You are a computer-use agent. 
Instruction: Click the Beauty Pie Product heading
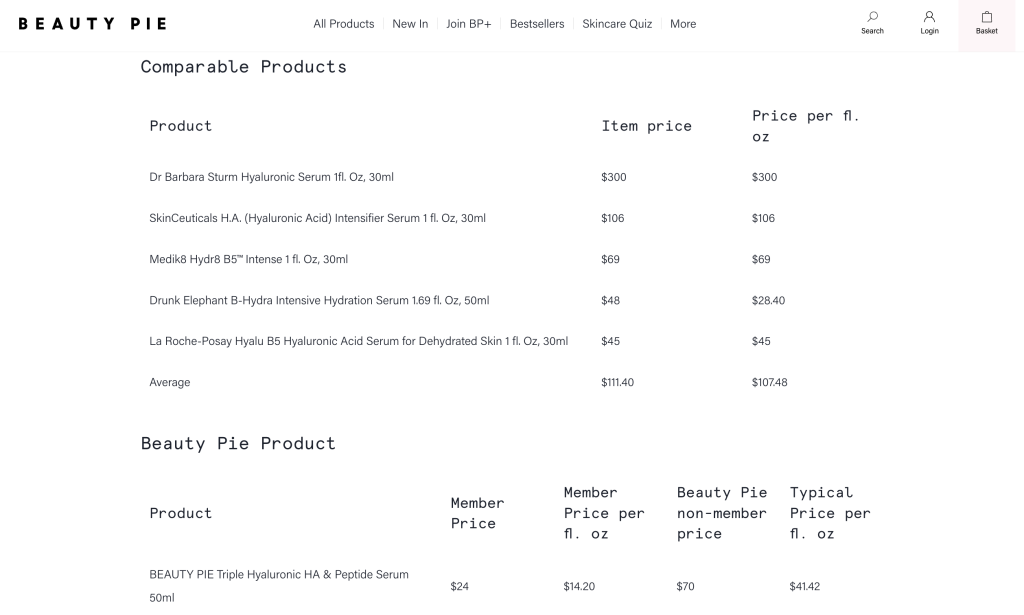238,443
